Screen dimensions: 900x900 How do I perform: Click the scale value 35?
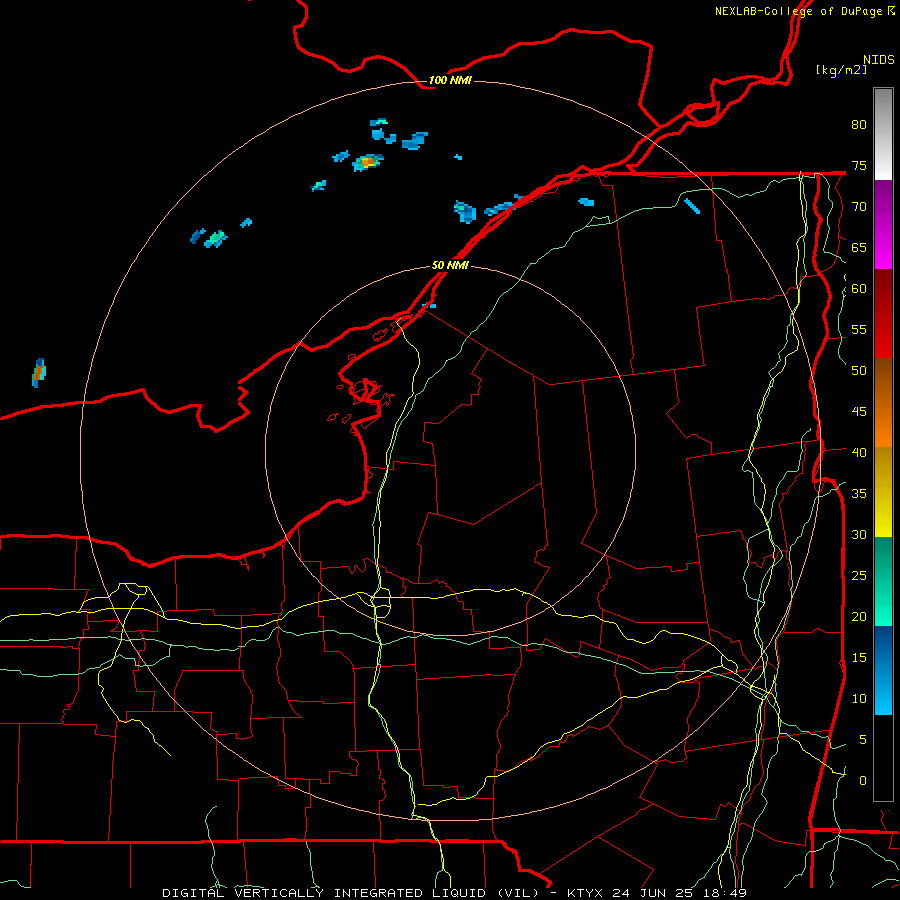click(859, 494)
